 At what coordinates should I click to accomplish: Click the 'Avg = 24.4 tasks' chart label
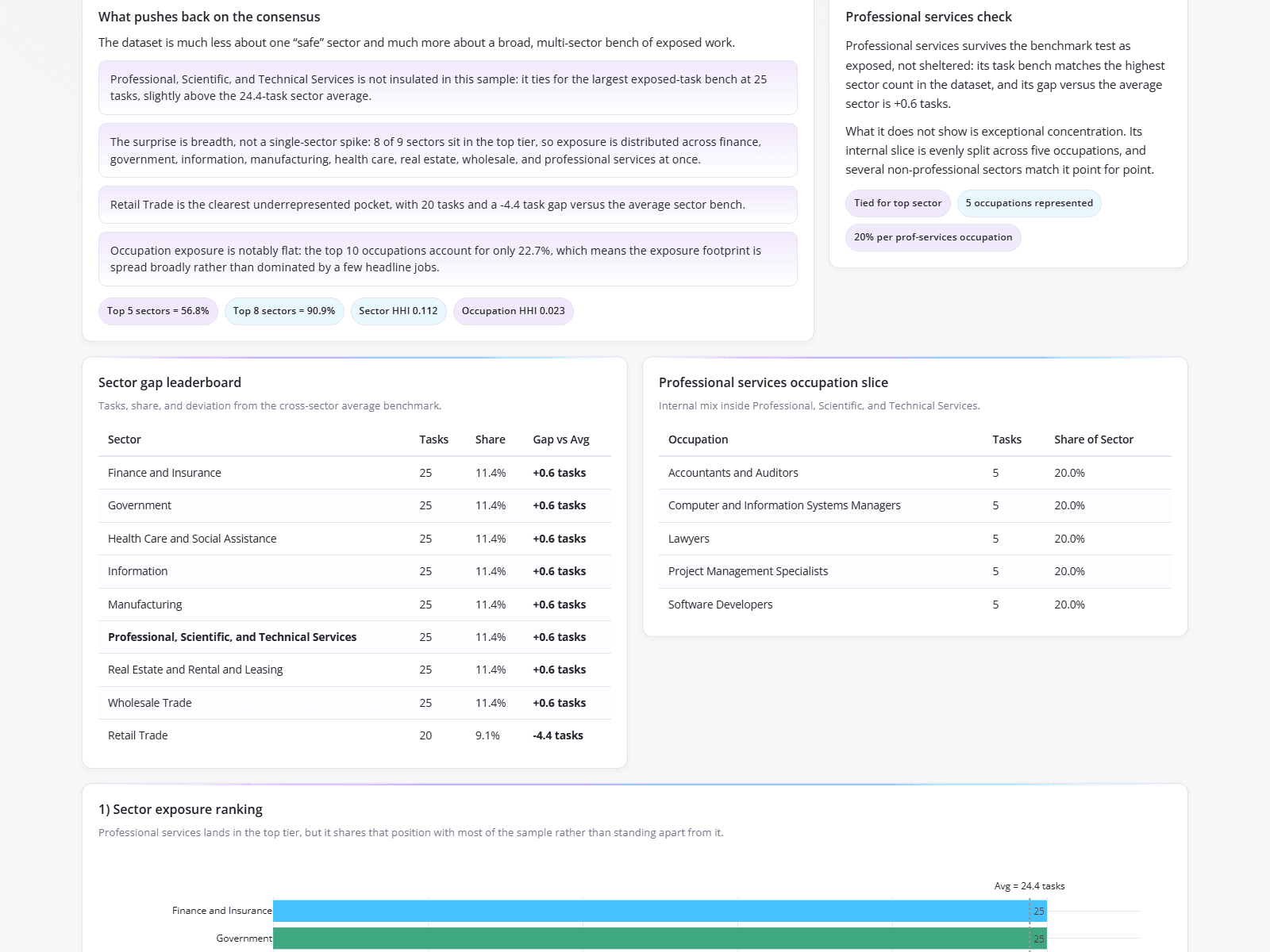pos(1029,886)
